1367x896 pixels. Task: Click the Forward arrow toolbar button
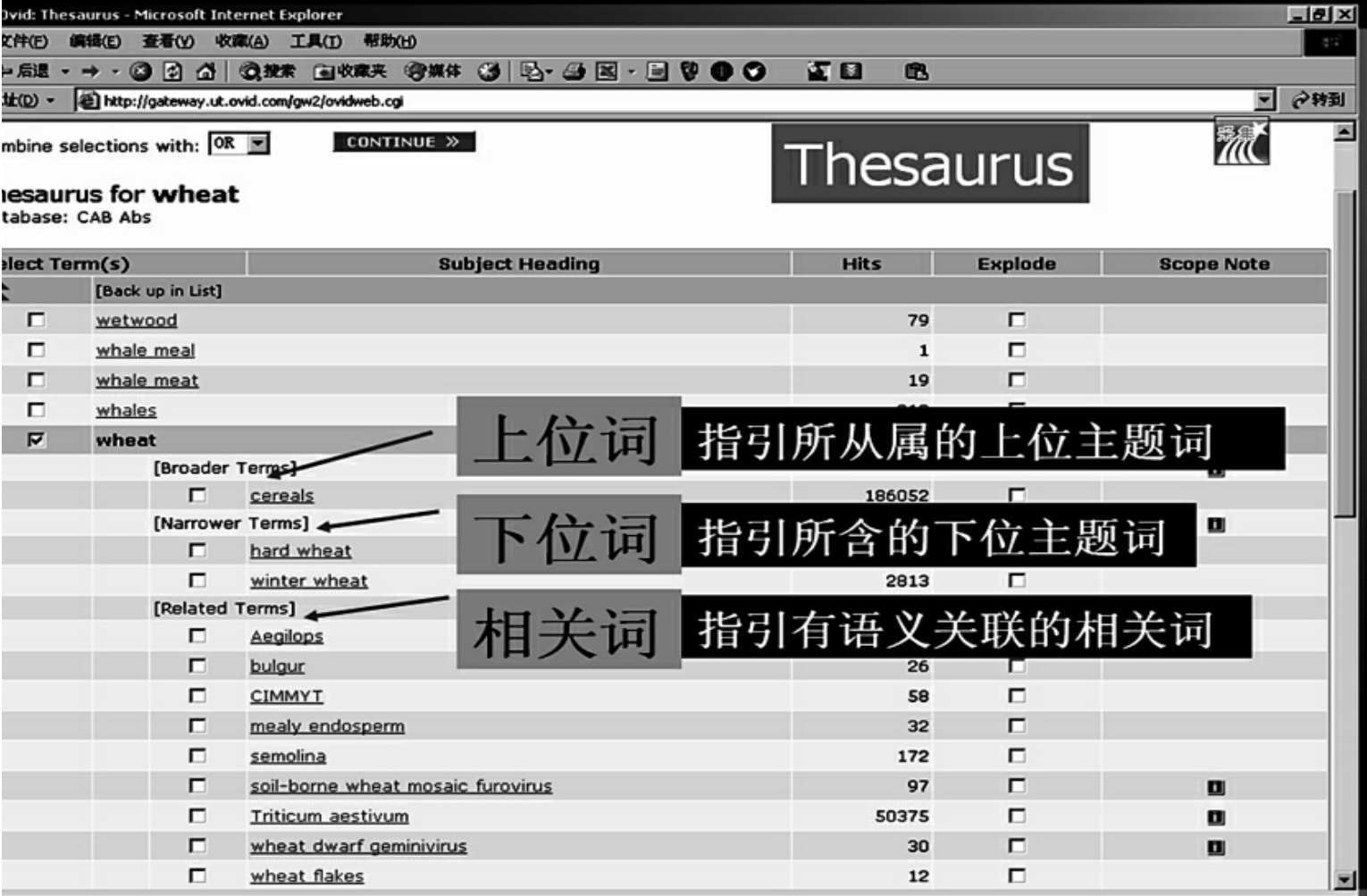90,71
